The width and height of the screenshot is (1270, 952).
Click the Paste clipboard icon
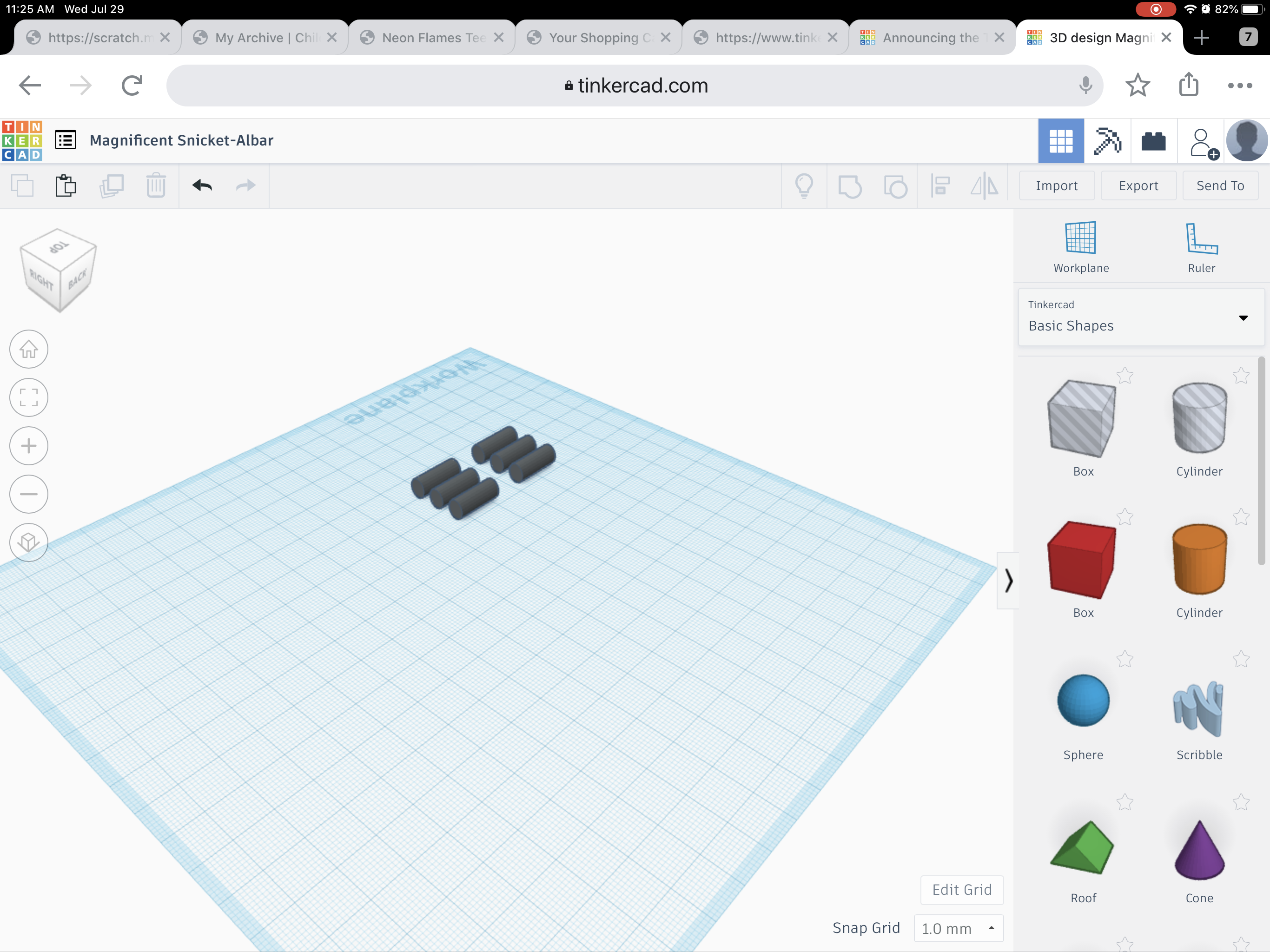66,186
